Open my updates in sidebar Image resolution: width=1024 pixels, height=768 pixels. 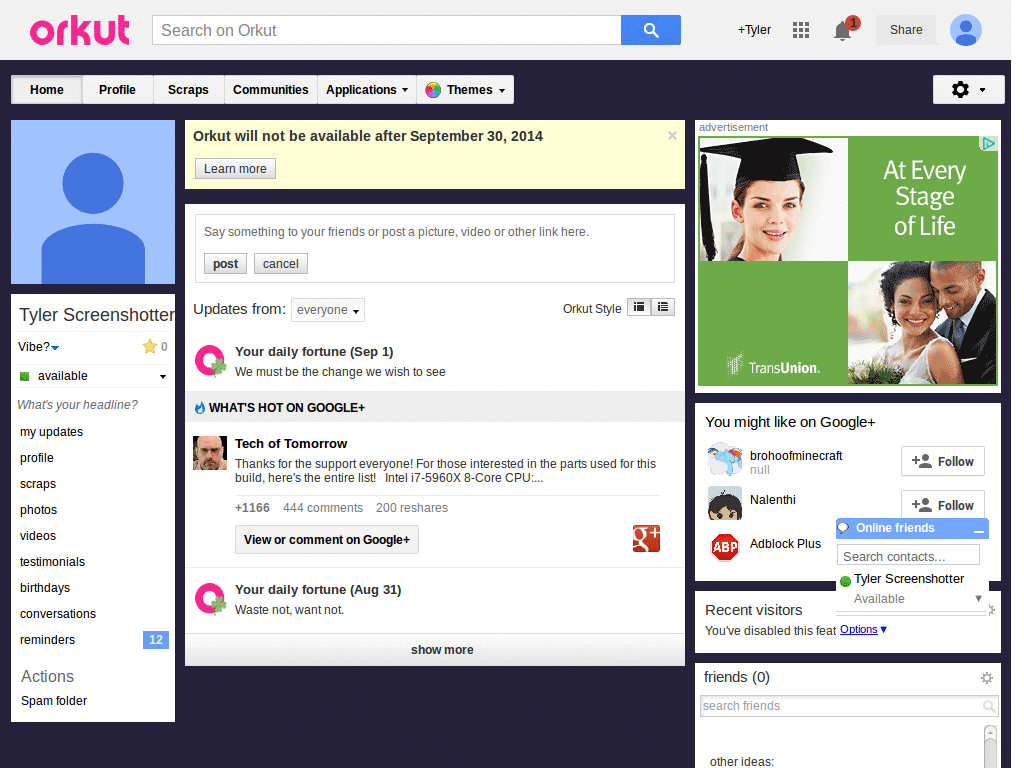tap(52, 432)
